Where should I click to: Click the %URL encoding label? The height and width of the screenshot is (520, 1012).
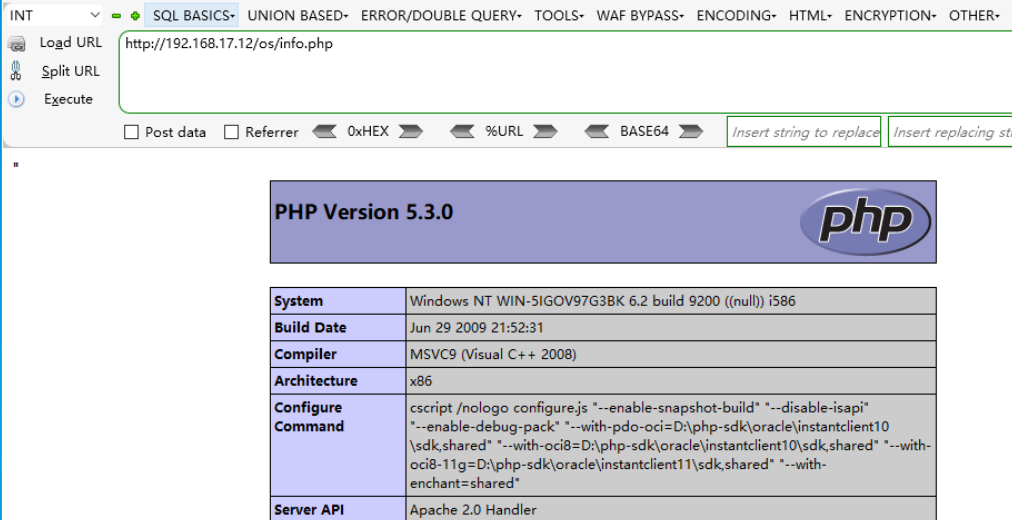click(503, 132)
